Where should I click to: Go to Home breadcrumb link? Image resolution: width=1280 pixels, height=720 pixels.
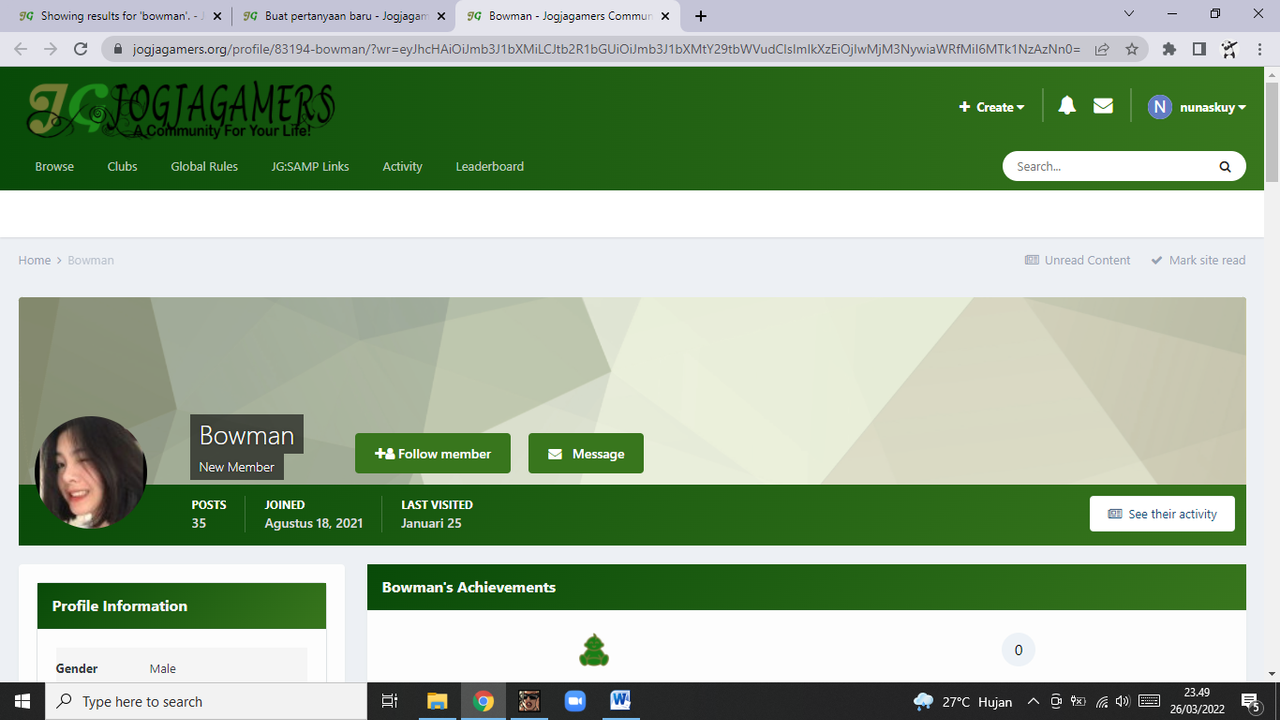pyautogui.click(x=34, y=260)
